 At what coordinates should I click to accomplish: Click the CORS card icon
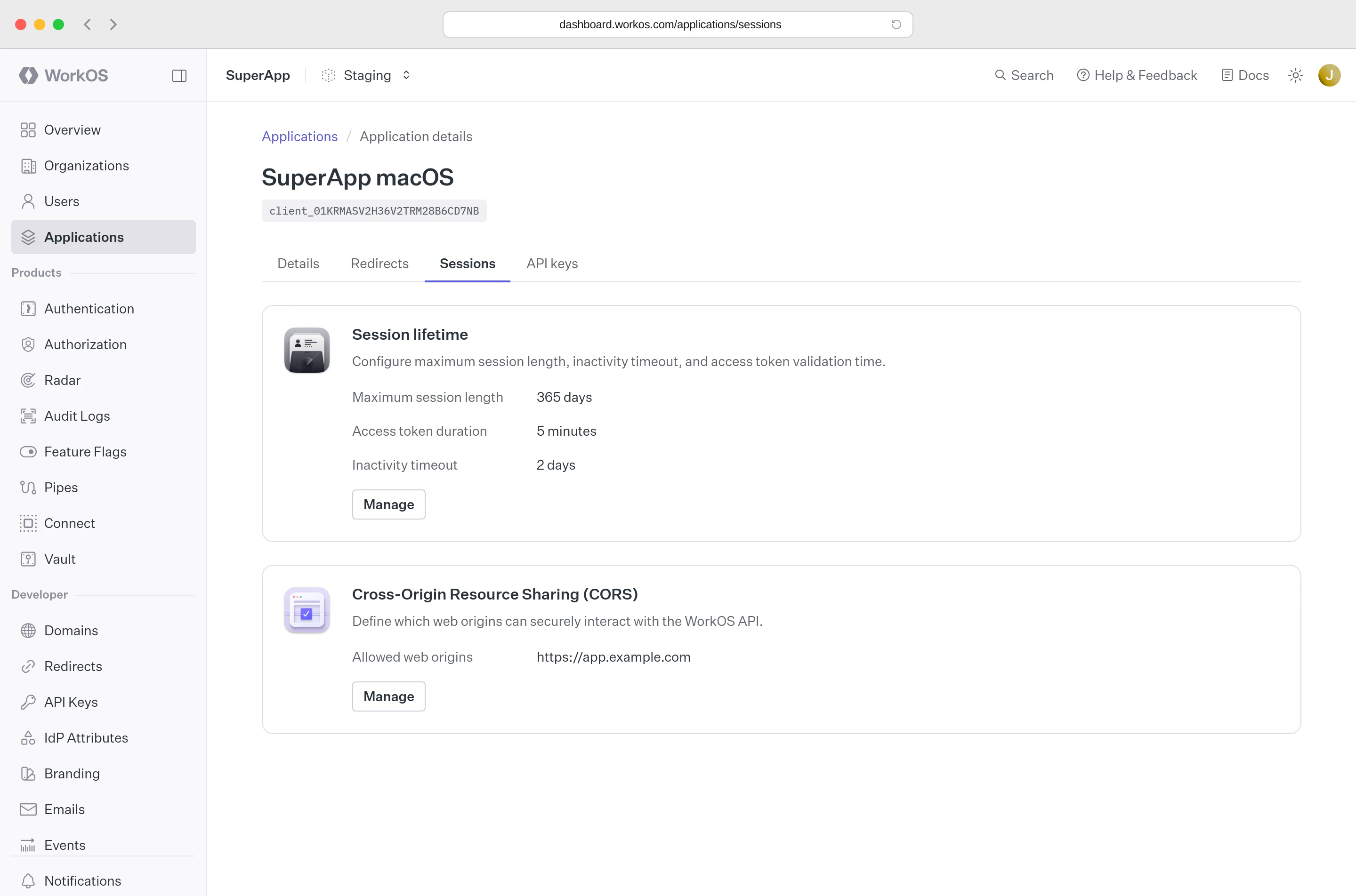point(307,610)
